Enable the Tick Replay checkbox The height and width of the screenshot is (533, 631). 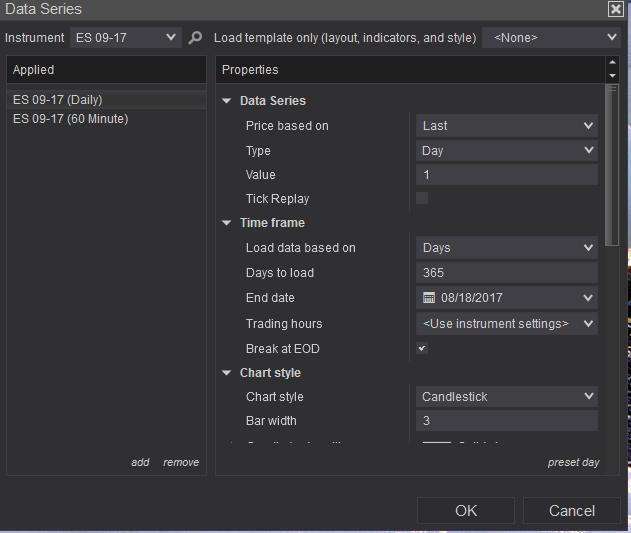[422, 199]
